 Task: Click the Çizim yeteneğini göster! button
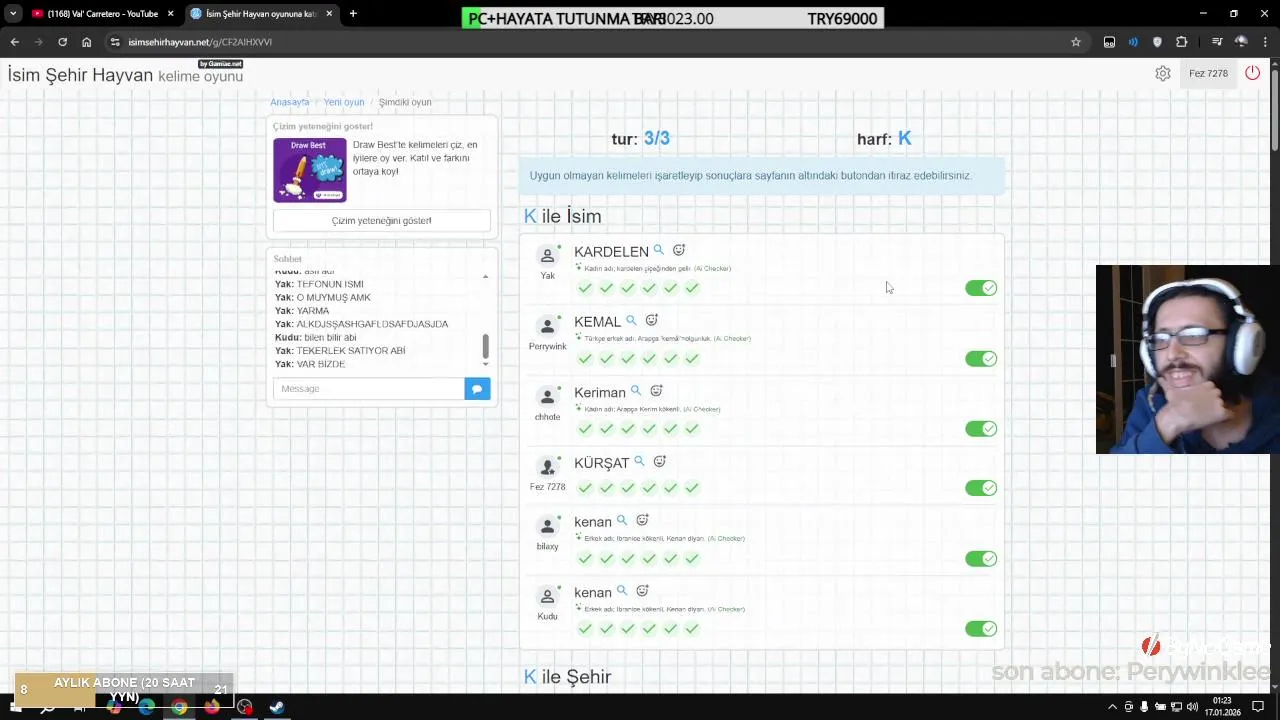[382, 221]
